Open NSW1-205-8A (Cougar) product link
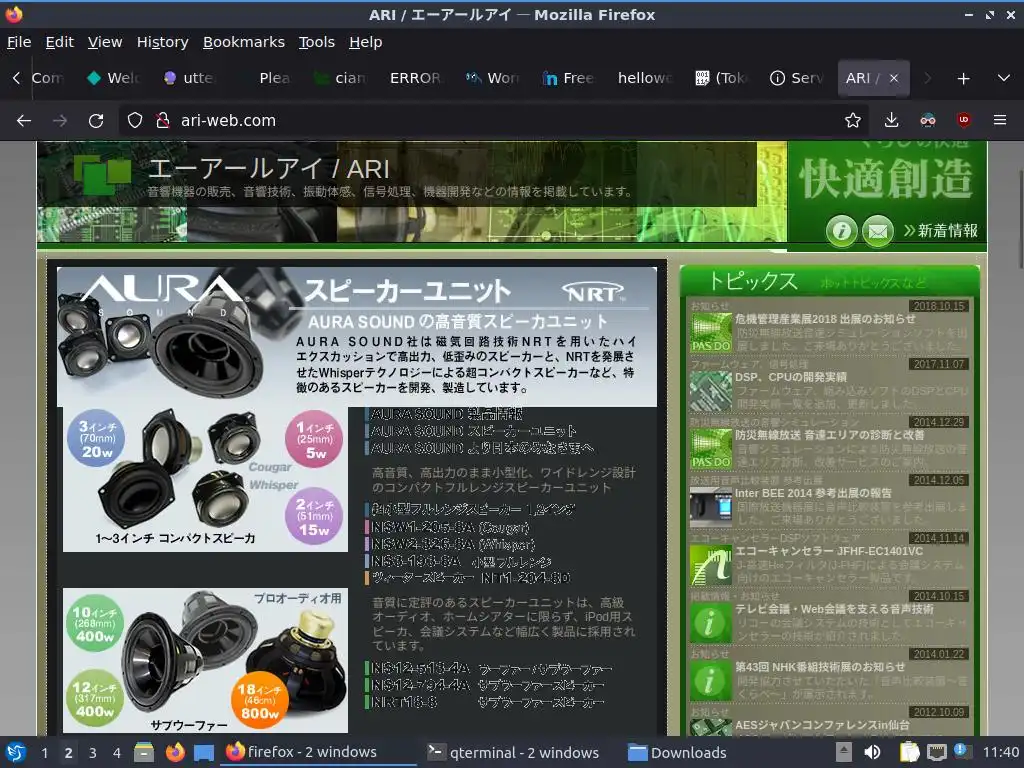Screen dimensions: 1024x768 coord(450,526)
